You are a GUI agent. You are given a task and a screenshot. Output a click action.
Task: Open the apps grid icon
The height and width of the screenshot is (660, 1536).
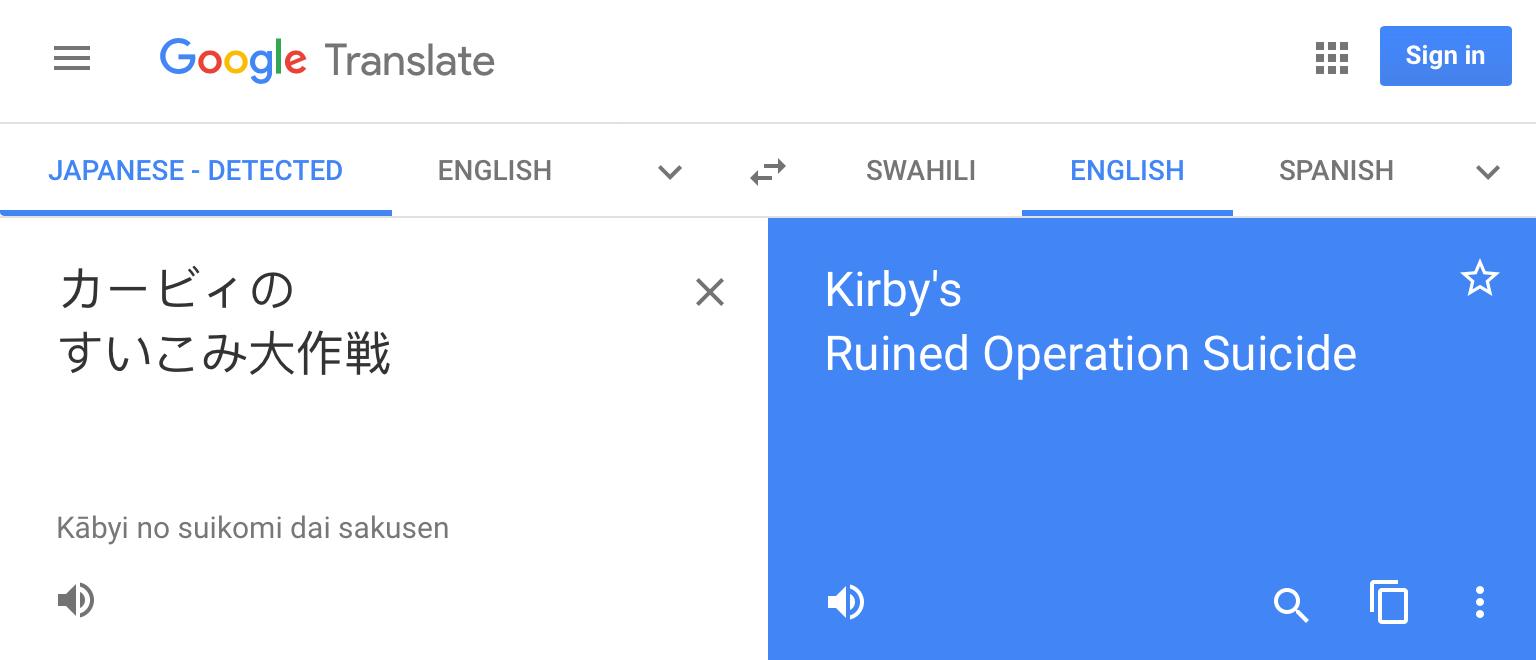[1331, 59]
